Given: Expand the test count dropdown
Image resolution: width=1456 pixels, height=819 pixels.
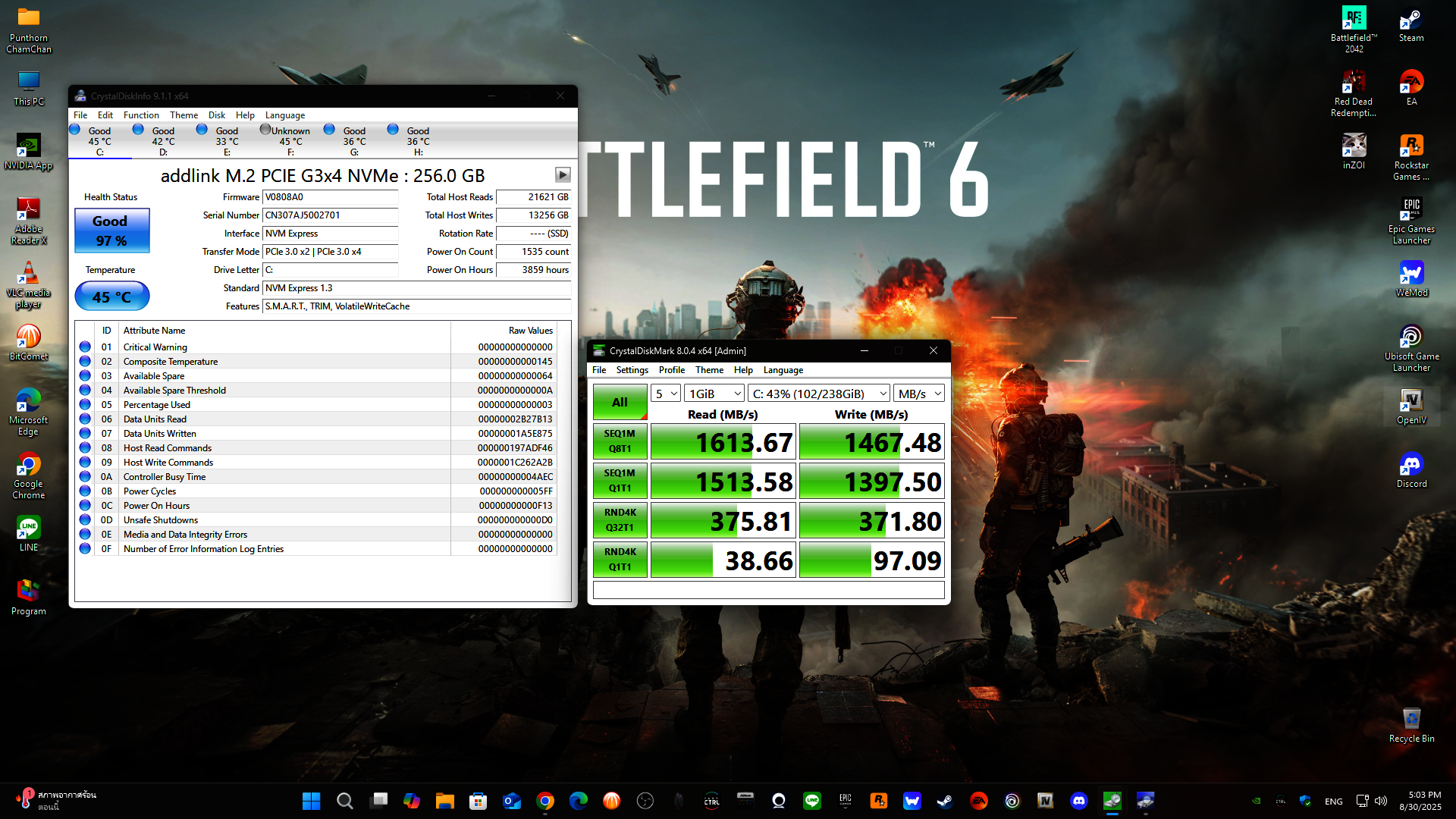Looking at the screenshot, I should 666,394.
